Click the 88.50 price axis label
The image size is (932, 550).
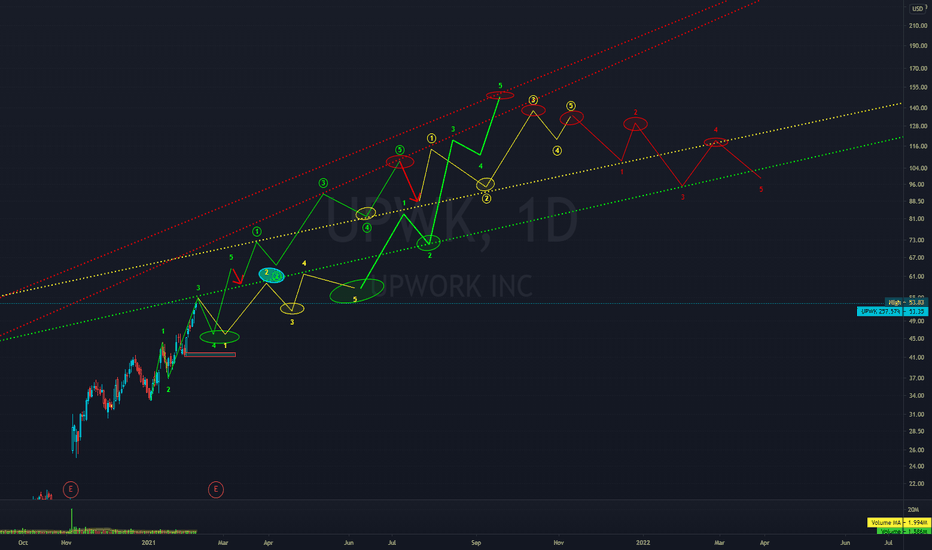917,201
